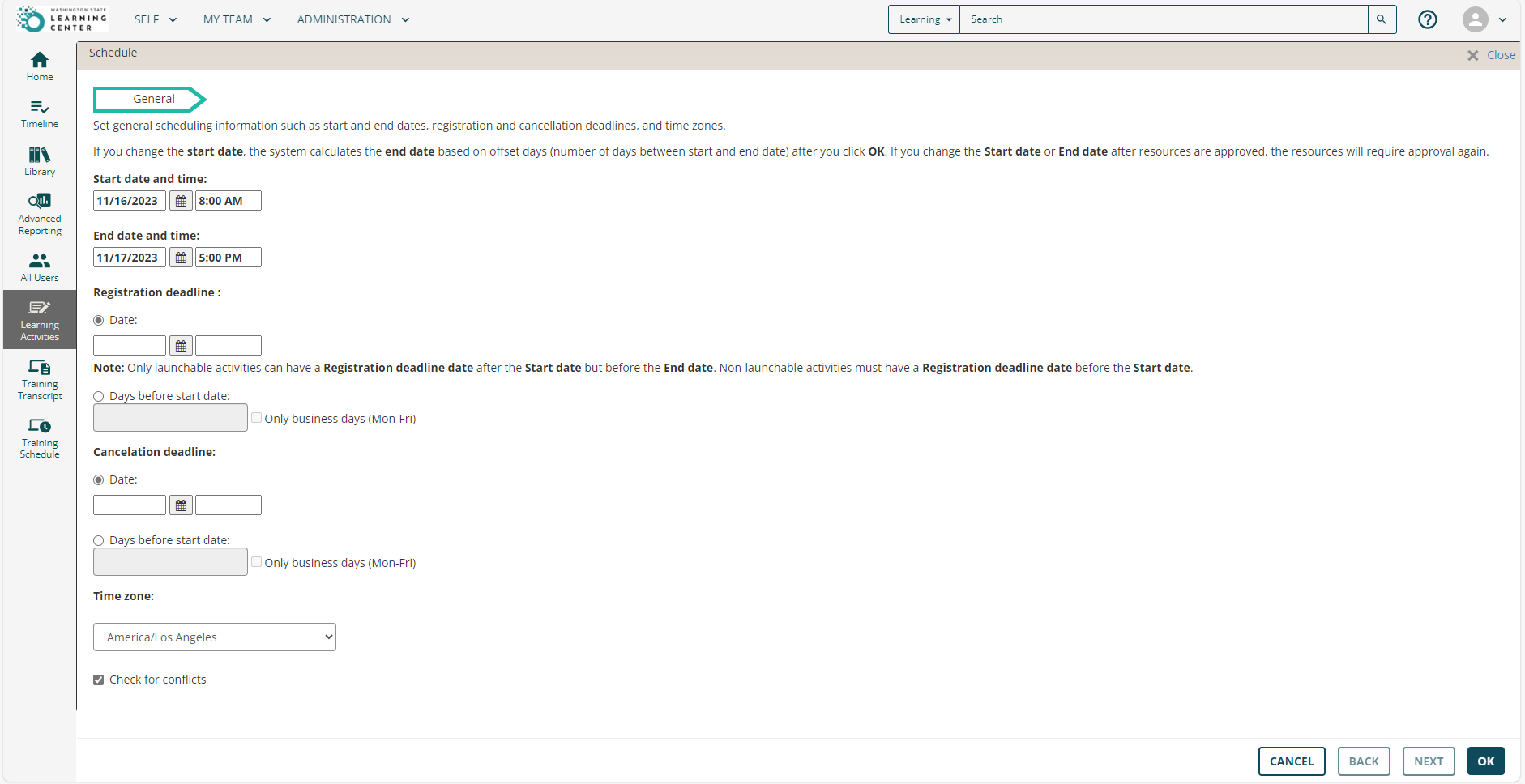Viewport: 1525px width, 784px height.
Task: Open the help question mark icon
Action: pos(1428,19)
